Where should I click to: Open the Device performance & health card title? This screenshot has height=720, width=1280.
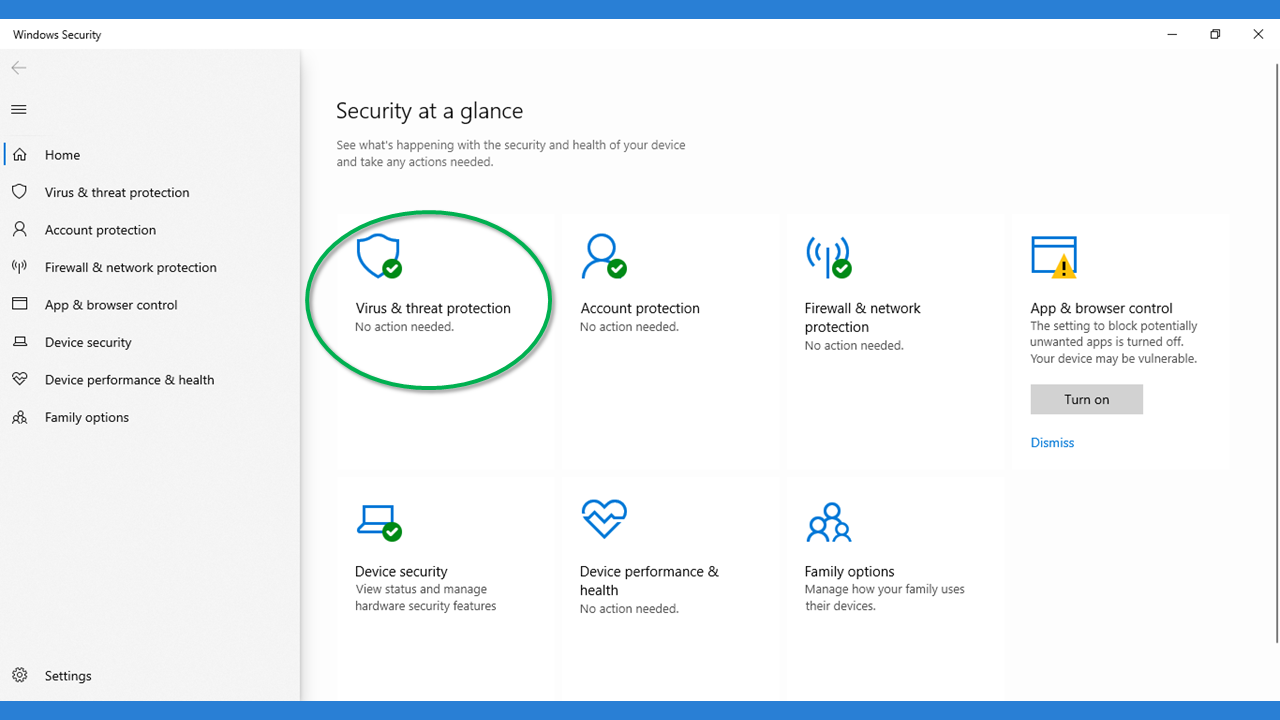[649, 581]
